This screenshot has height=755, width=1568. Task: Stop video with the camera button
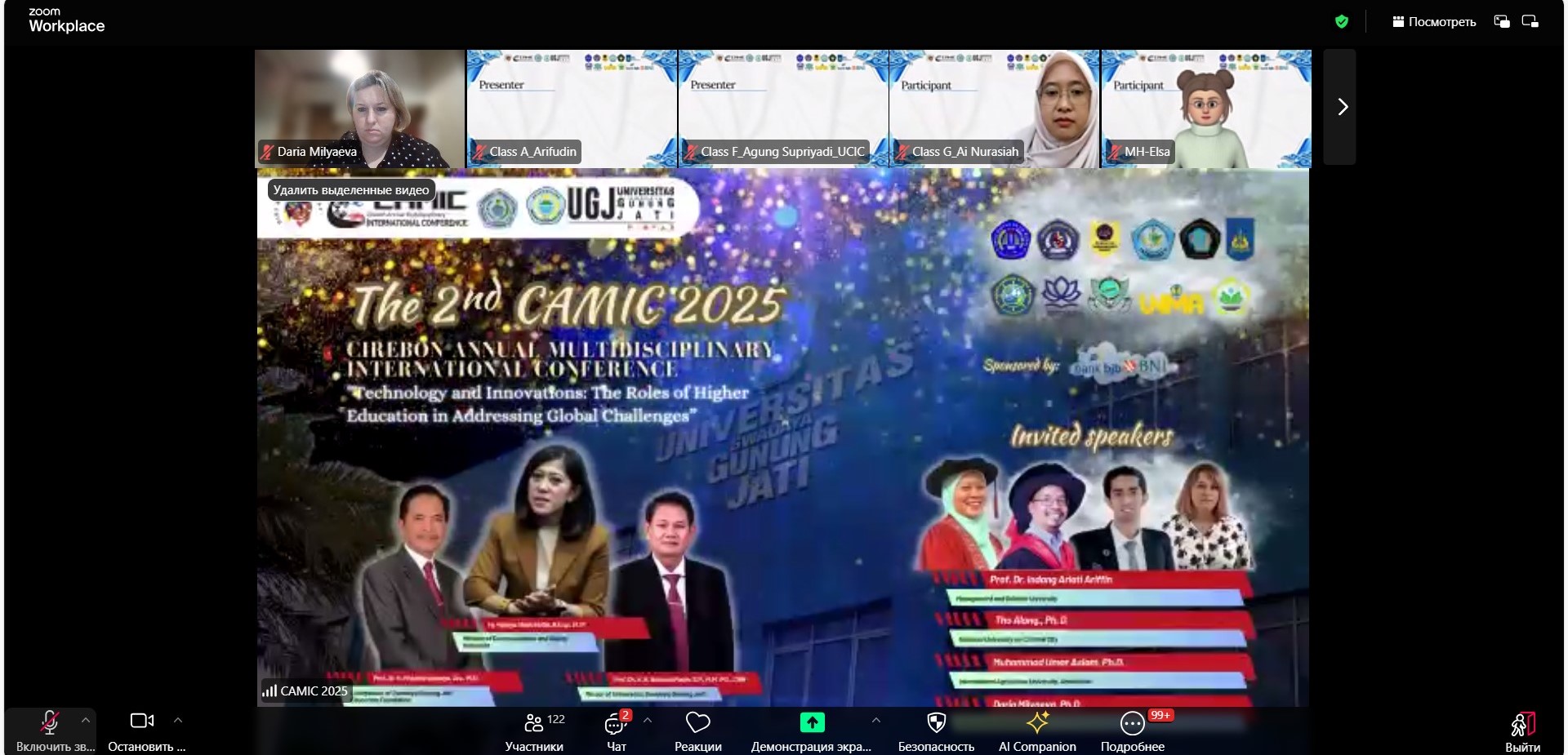point(141,722)
